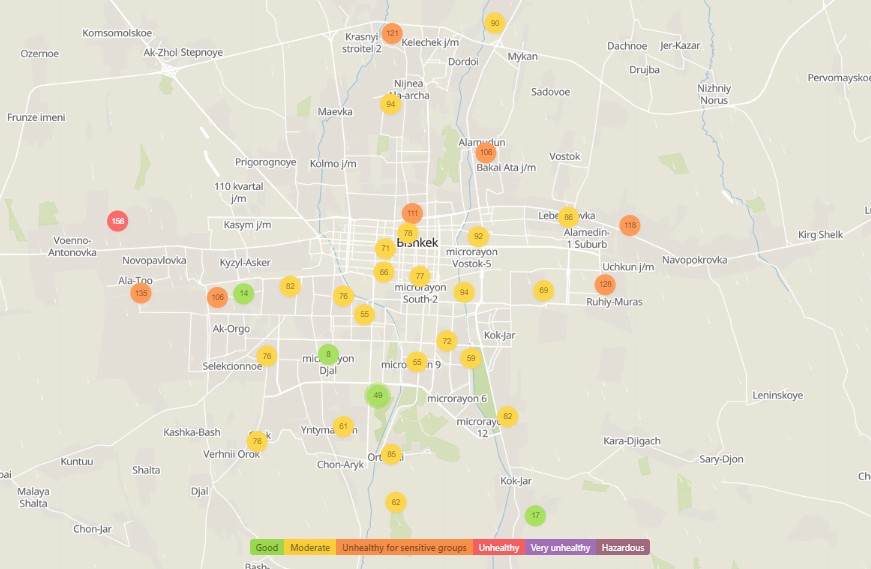Click the 108 marker at Alamudun
This screenshot has height=569, width=871.
[x=486, y=152]
